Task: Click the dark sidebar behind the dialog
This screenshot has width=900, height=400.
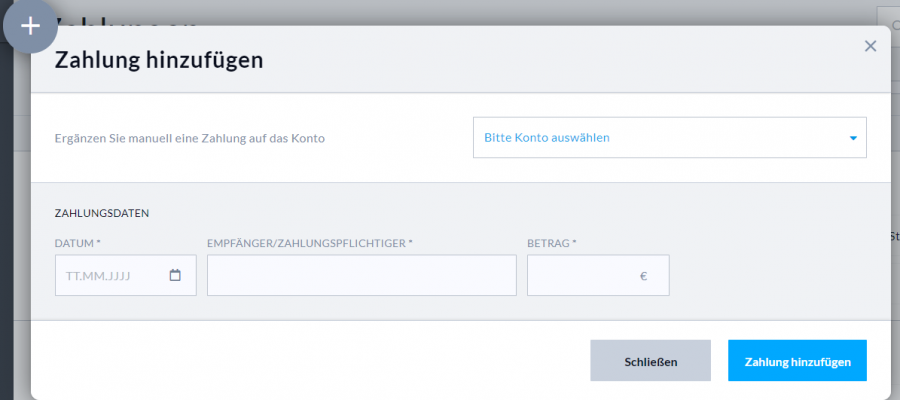Action: [x=5, y=200]
